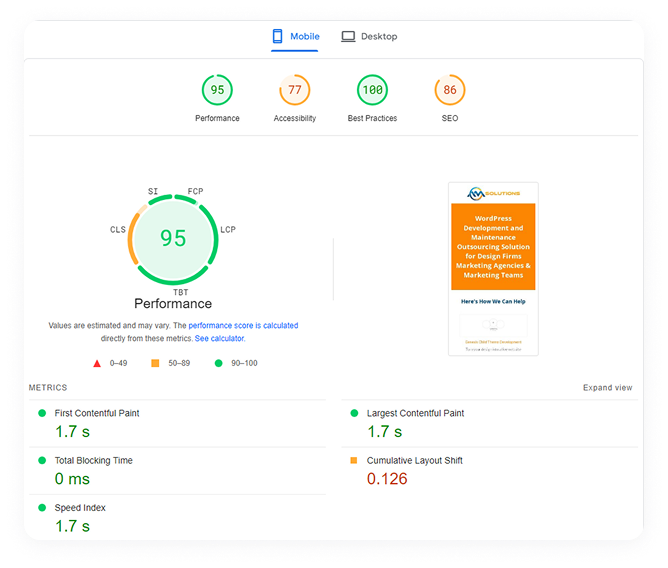Open the mobile page screenshot thumbnail

click(493, 269)
